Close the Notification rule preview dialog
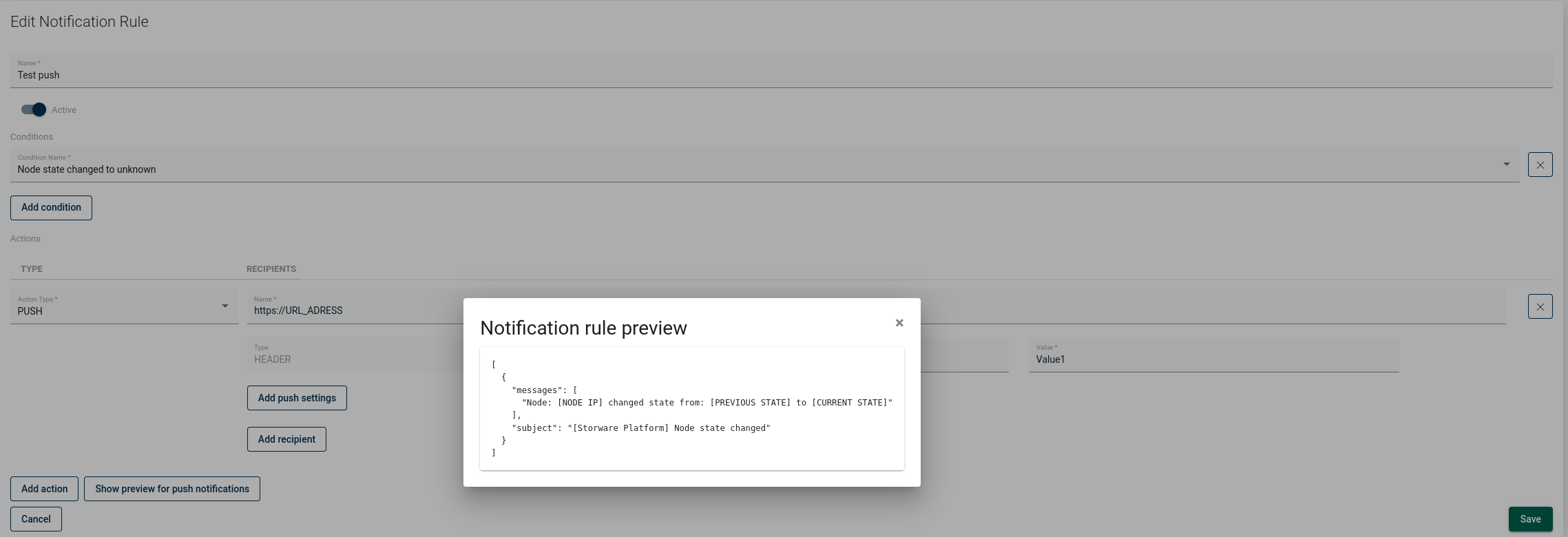1568x537 pixels. tap(899, 323)
